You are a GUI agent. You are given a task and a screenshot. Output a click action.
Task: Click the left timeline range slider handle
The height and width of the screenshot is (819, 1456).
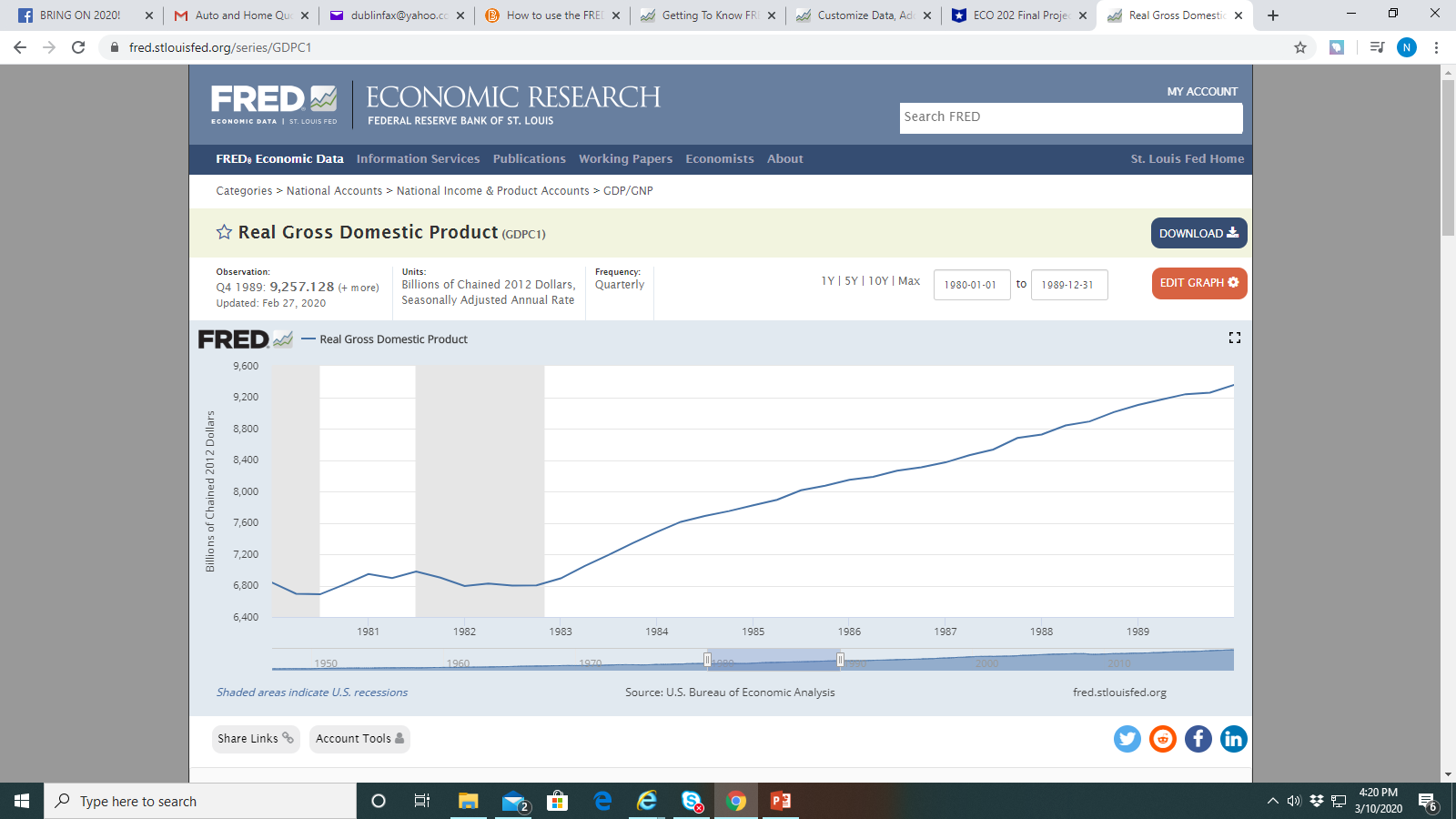[x=708, y=659]
